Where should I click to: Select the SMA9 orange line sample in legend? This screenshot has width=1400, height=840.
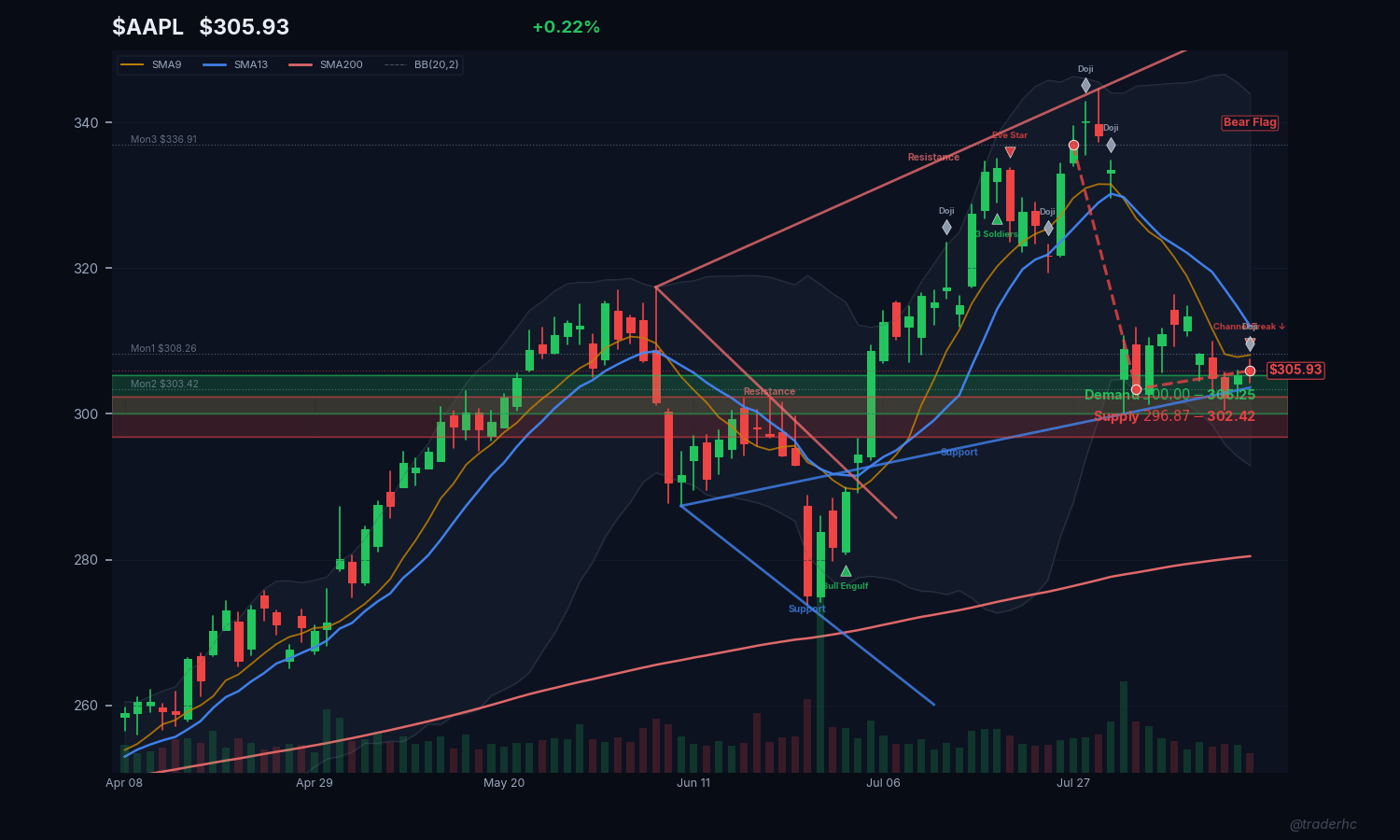pyautogui.click(x=133, y=64)
